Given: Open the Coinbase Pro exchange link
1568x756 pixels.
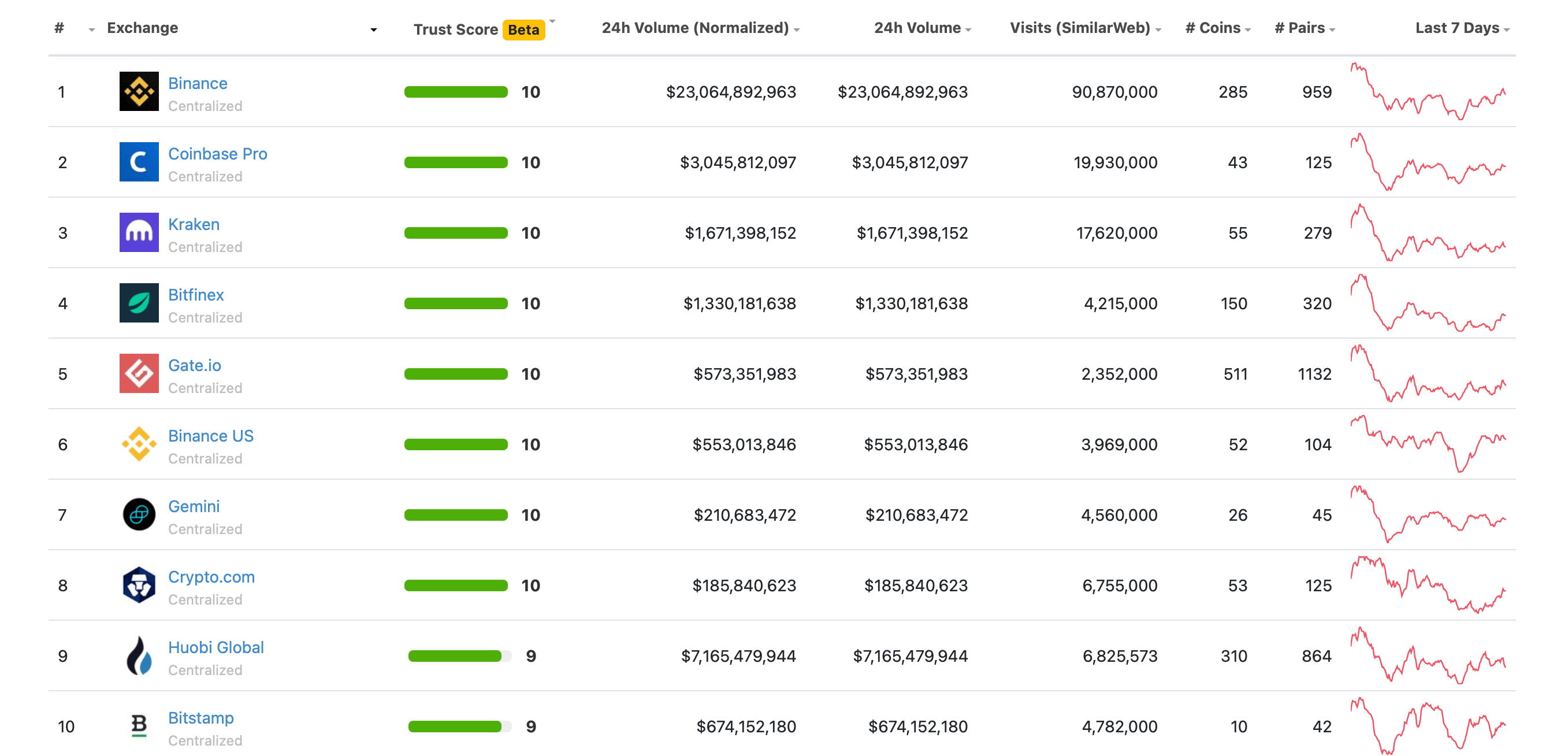Looking at the screenshot, I should 217,154.
